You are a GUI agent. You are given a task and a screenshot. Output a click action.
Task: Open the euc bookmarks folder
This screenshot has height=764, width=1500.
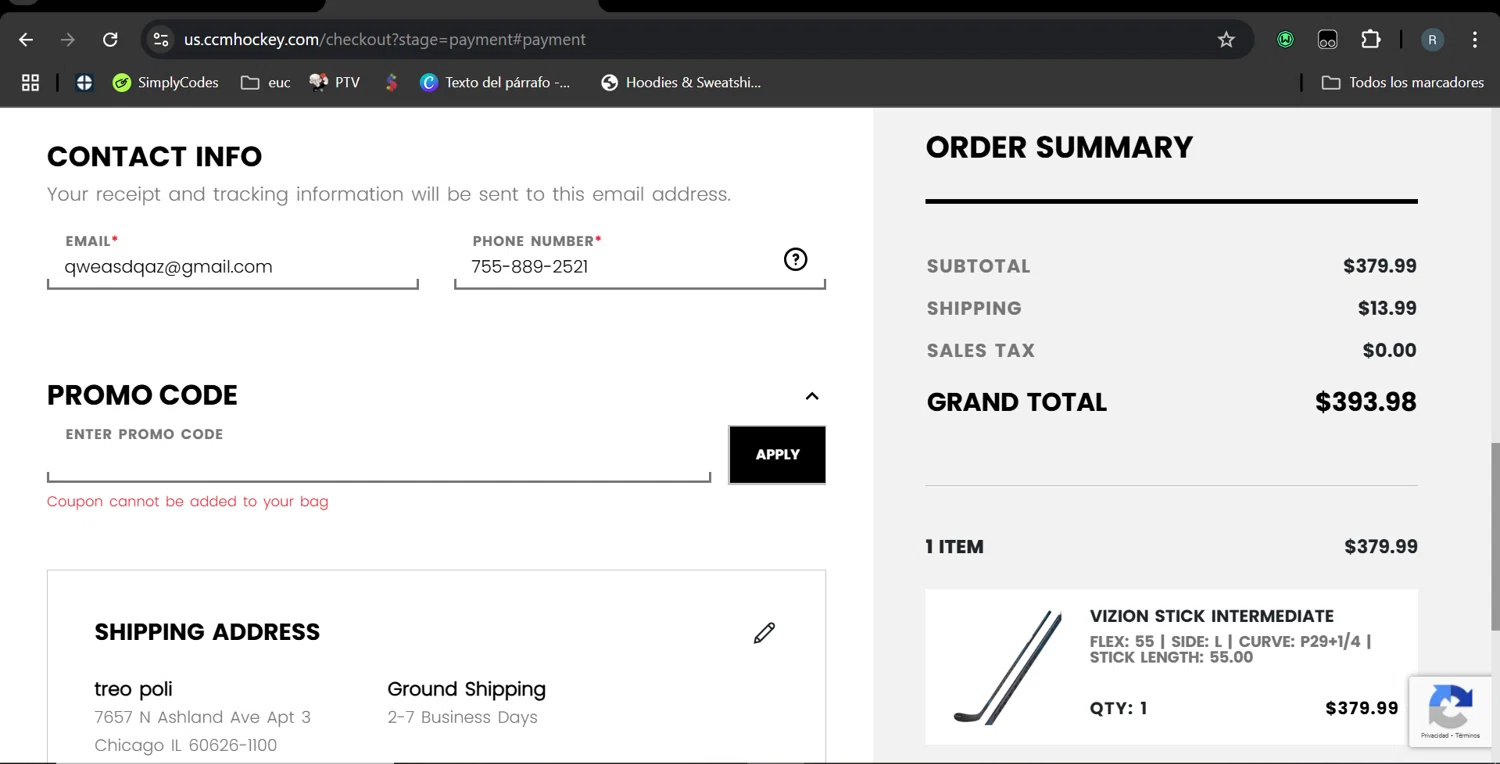pyautogui.click(x=265, y=83)
